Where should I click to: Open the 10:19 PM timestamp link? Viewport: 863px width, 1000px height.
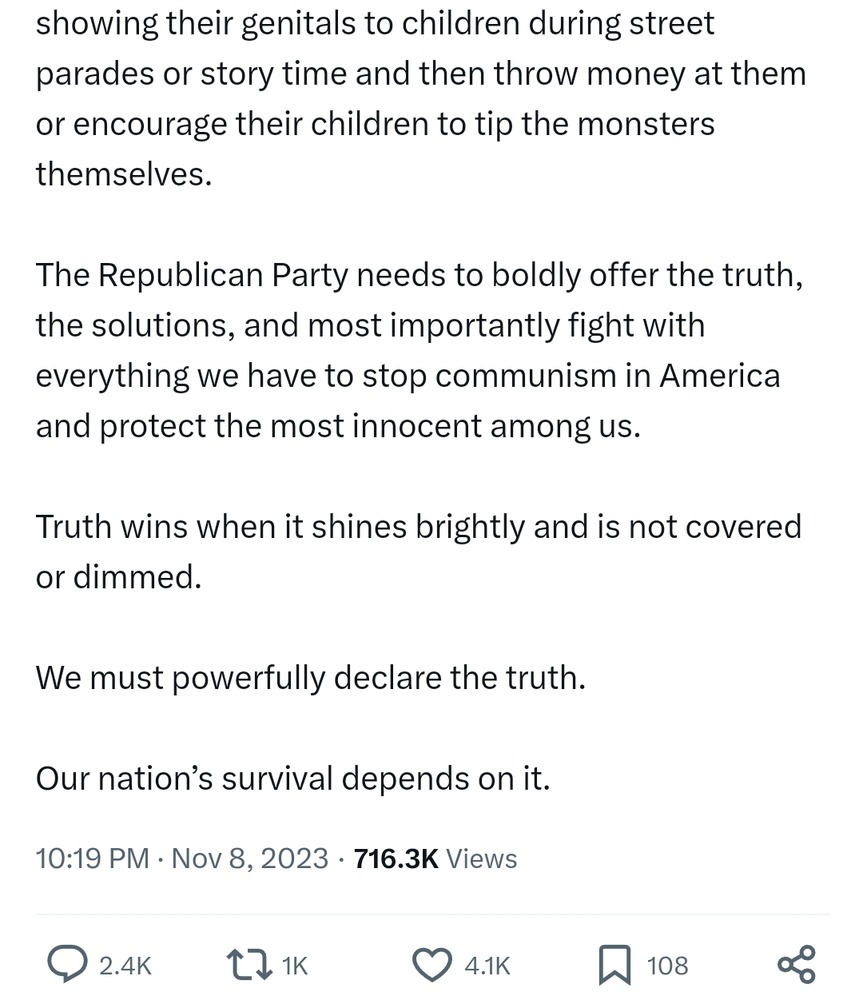click(x=92, y=858)
